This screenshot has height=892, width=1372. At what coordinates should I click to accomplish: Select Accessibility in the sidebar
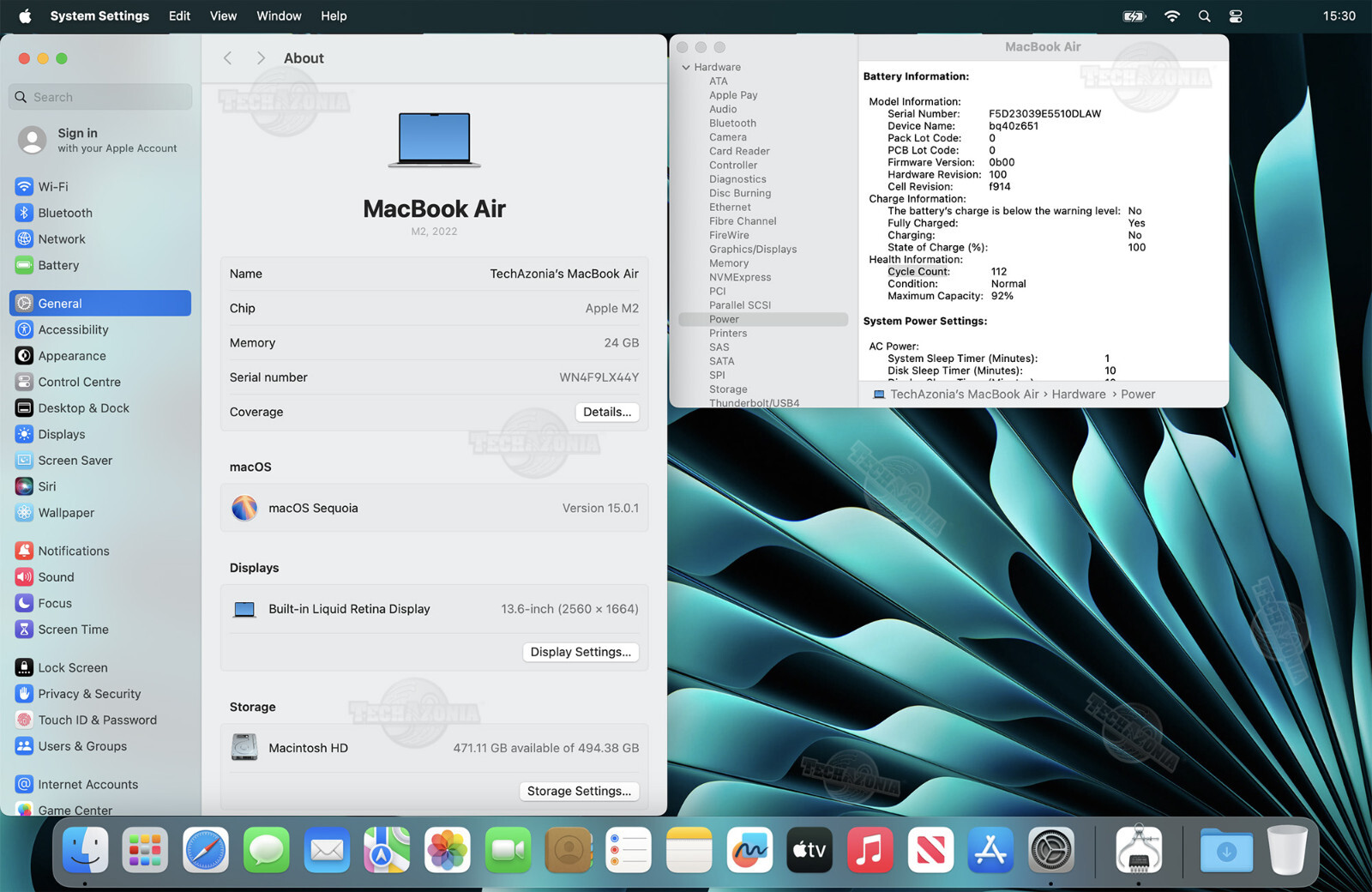(x=99, y=329)
